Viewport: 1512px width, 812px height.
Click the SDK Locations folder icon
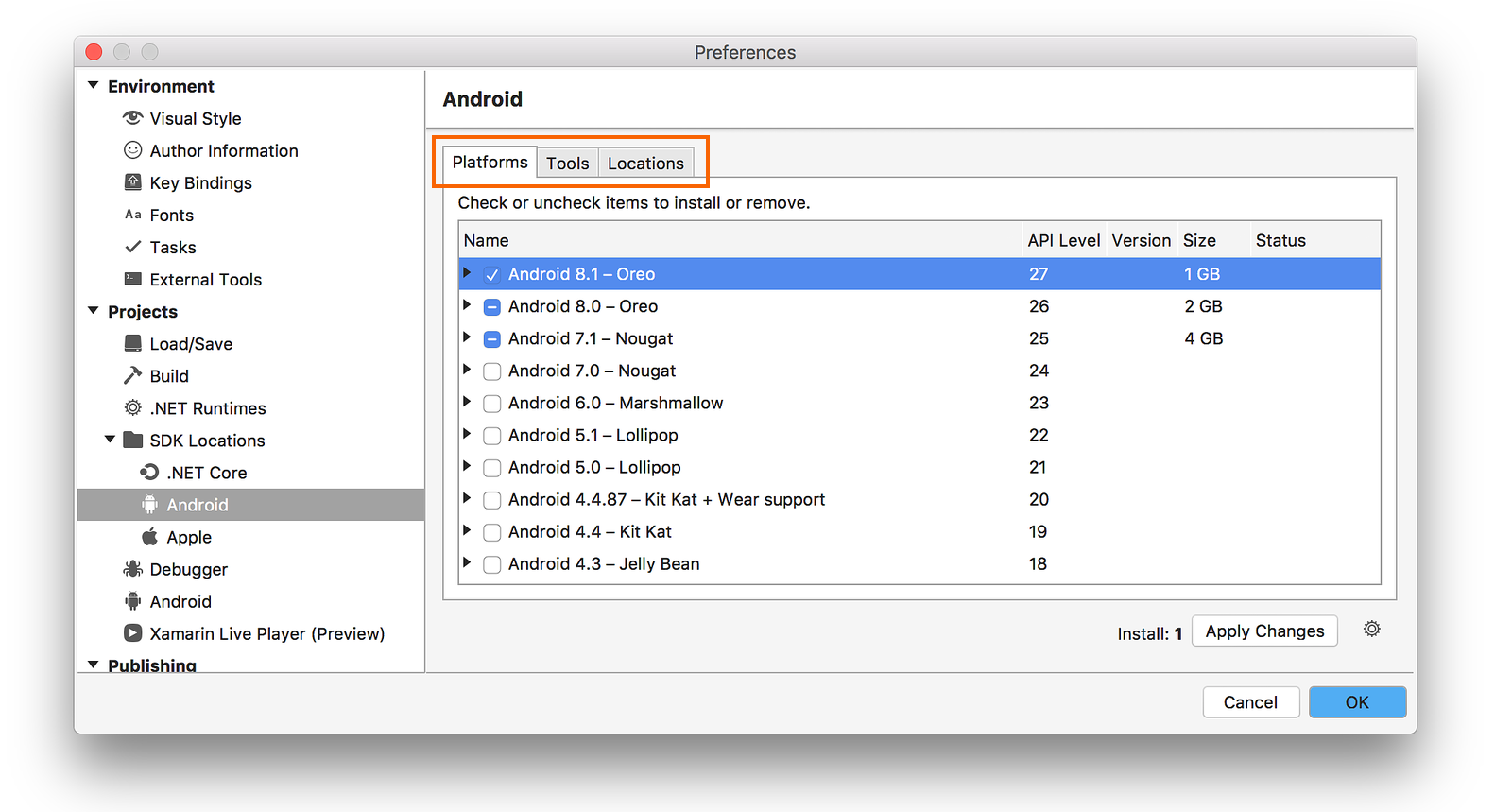point(133,440)
